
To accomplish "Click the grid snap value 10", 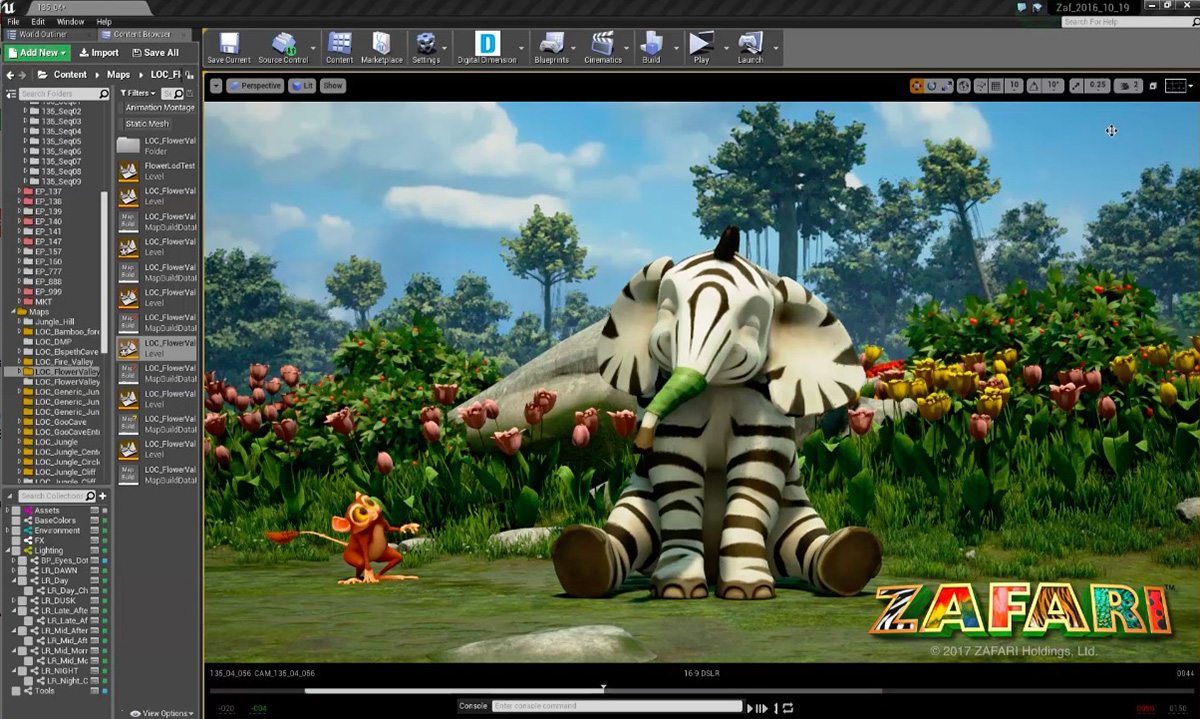I will click(x=1014, y=86).
